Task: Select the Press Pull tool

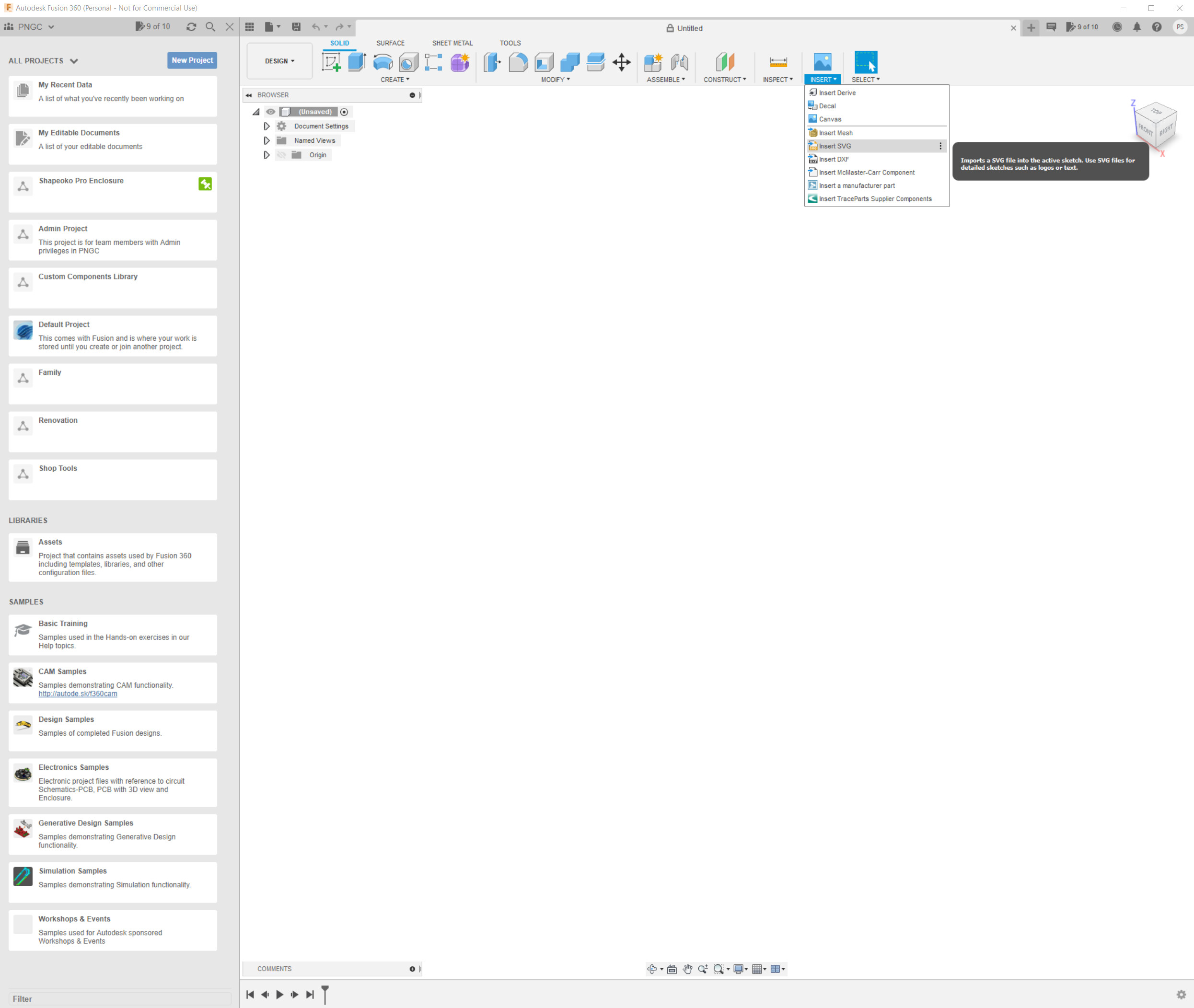Action: click(492, 62)
